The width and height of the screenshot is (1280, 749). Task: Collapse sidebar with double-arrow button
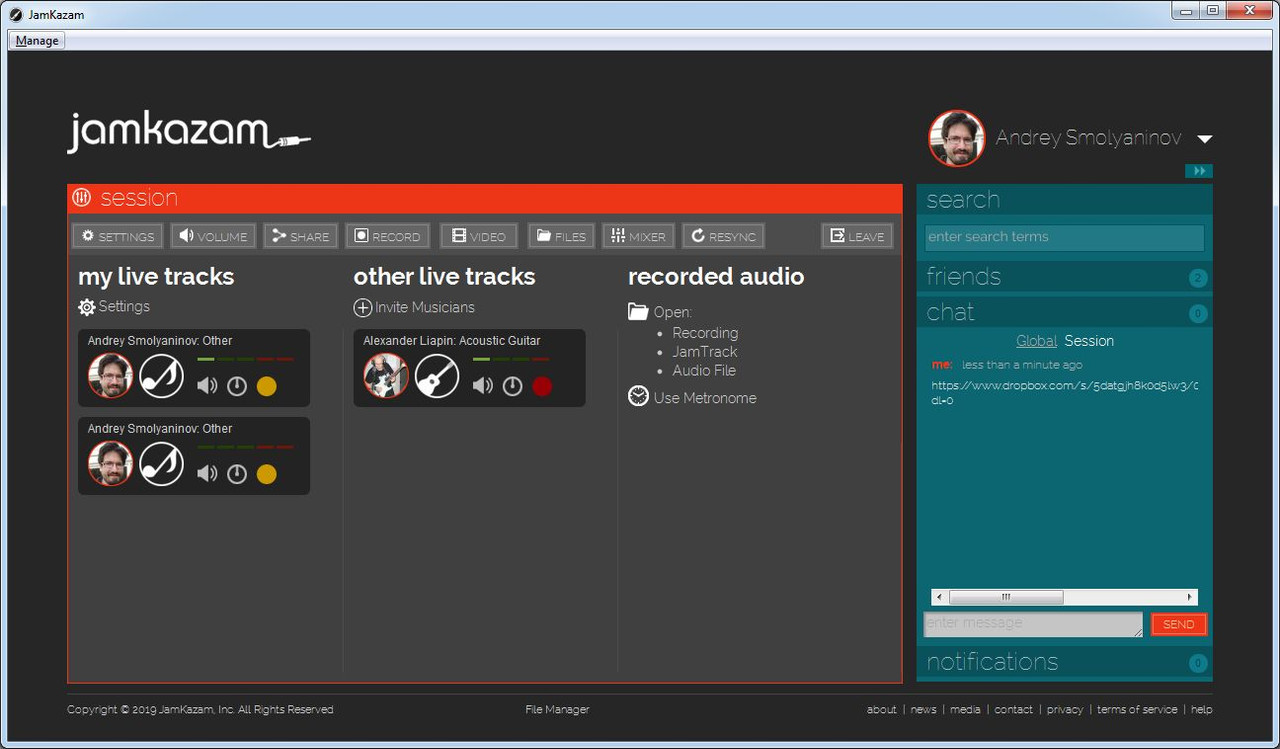[1199, 171]
